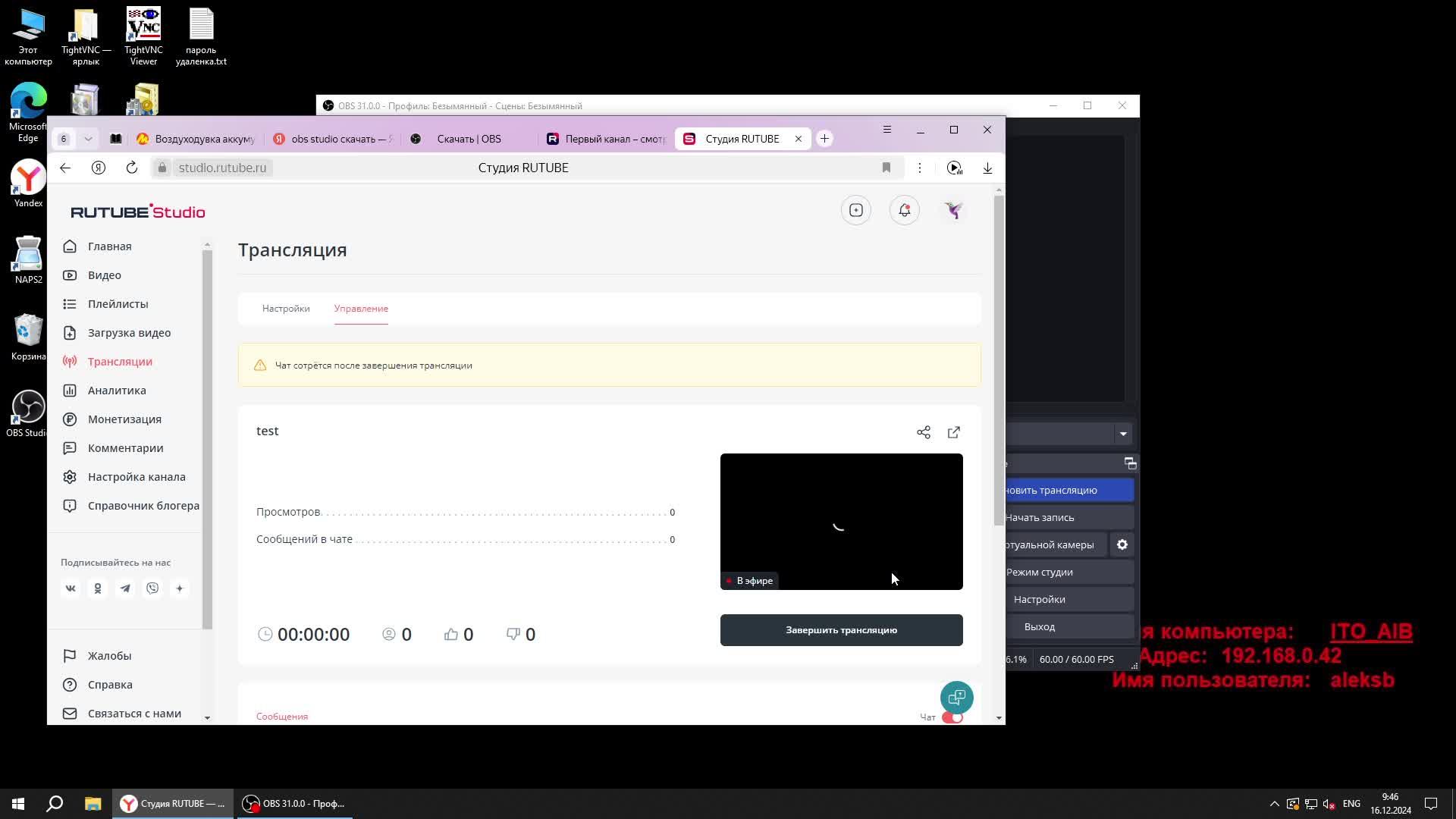Viewport: 1456px width, 819px height.
Task: Open stream in new window icon
Action: [x=954, y=432]
